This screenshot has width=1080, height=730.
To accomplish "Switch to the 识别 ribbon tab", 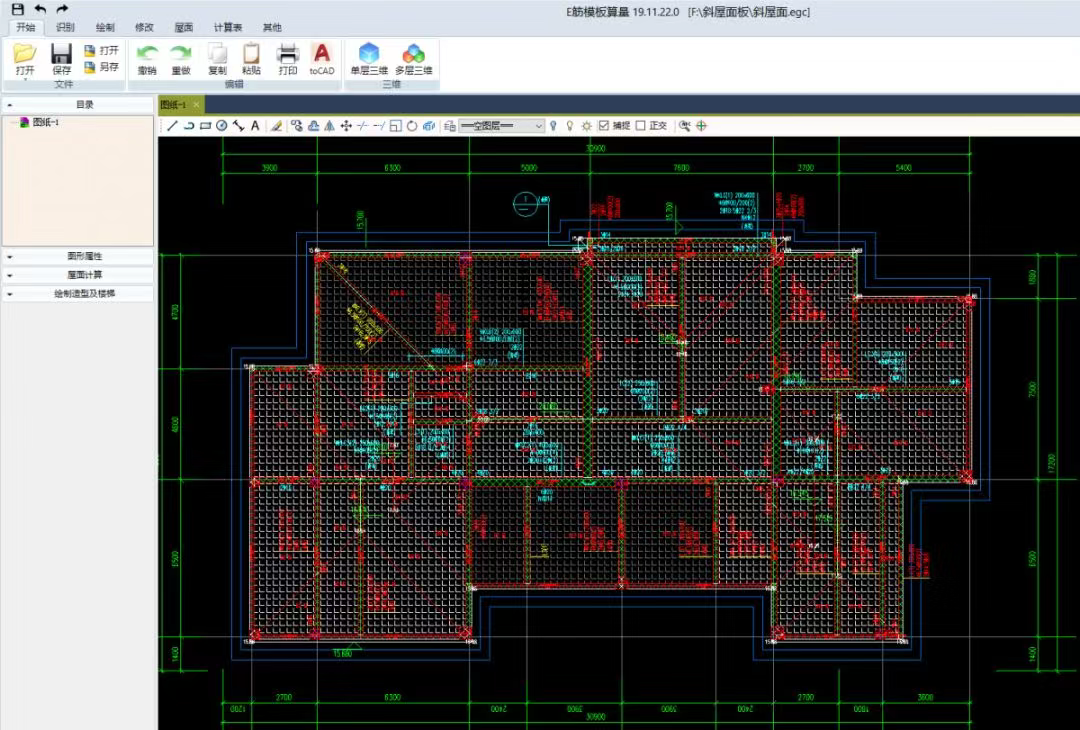I will click(65, 27).
